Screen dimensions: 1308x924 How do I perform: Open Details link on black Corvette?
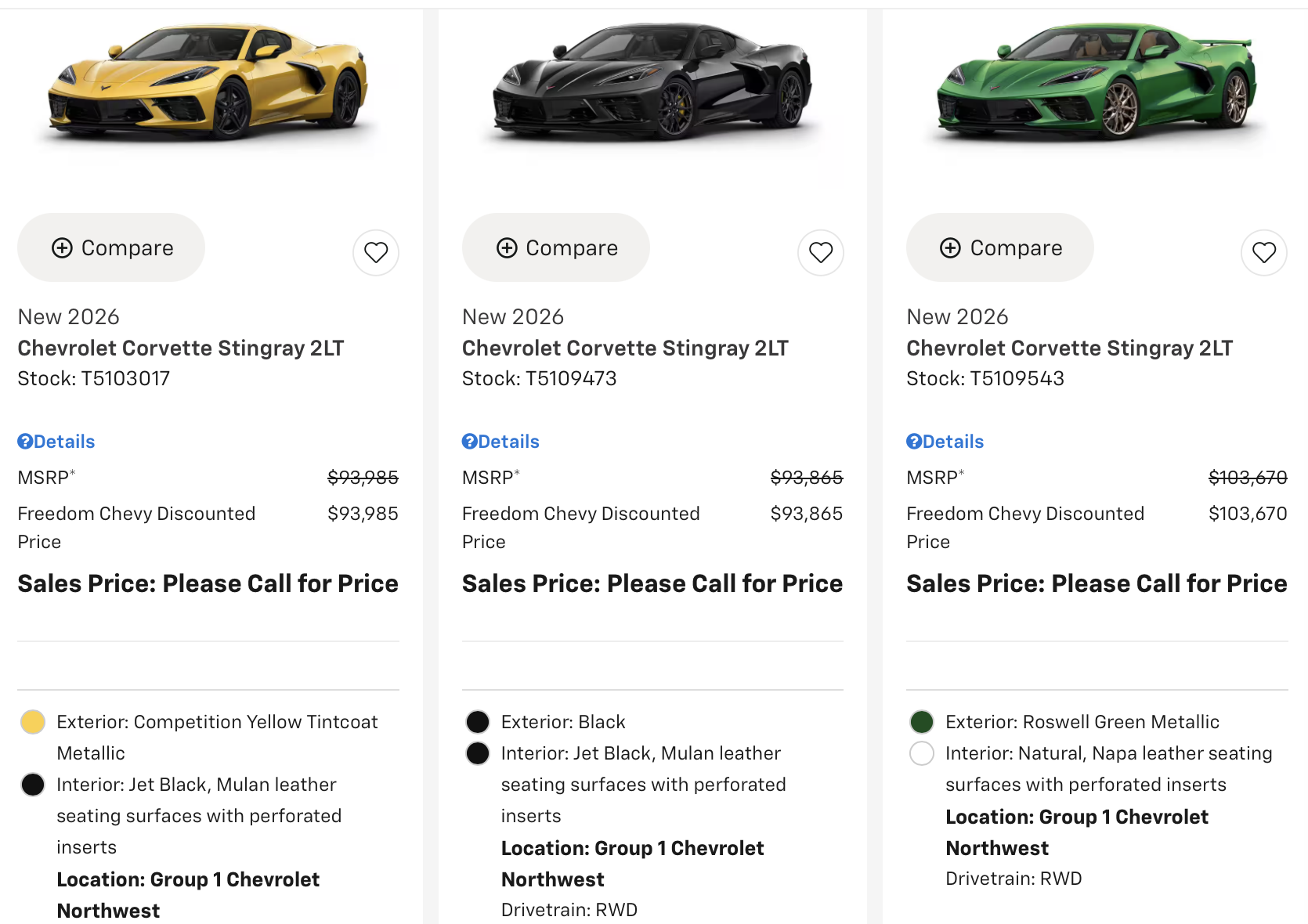click(500, 442)
